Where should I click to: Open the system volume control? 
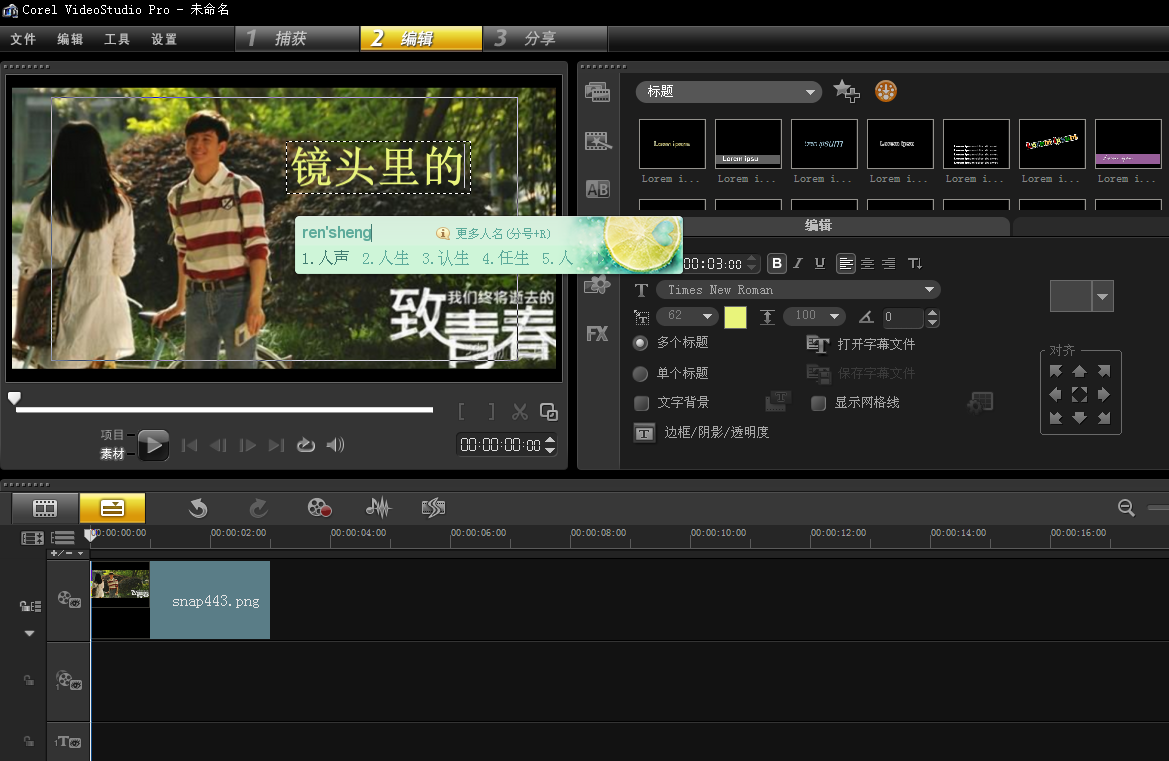[x=335, y=445]
